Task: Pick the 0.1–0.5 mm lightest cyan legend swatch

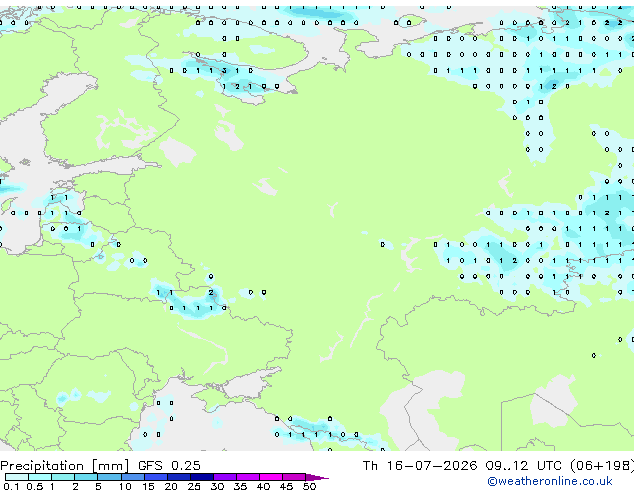Action: pyautogui.click(x=17, y=477)
